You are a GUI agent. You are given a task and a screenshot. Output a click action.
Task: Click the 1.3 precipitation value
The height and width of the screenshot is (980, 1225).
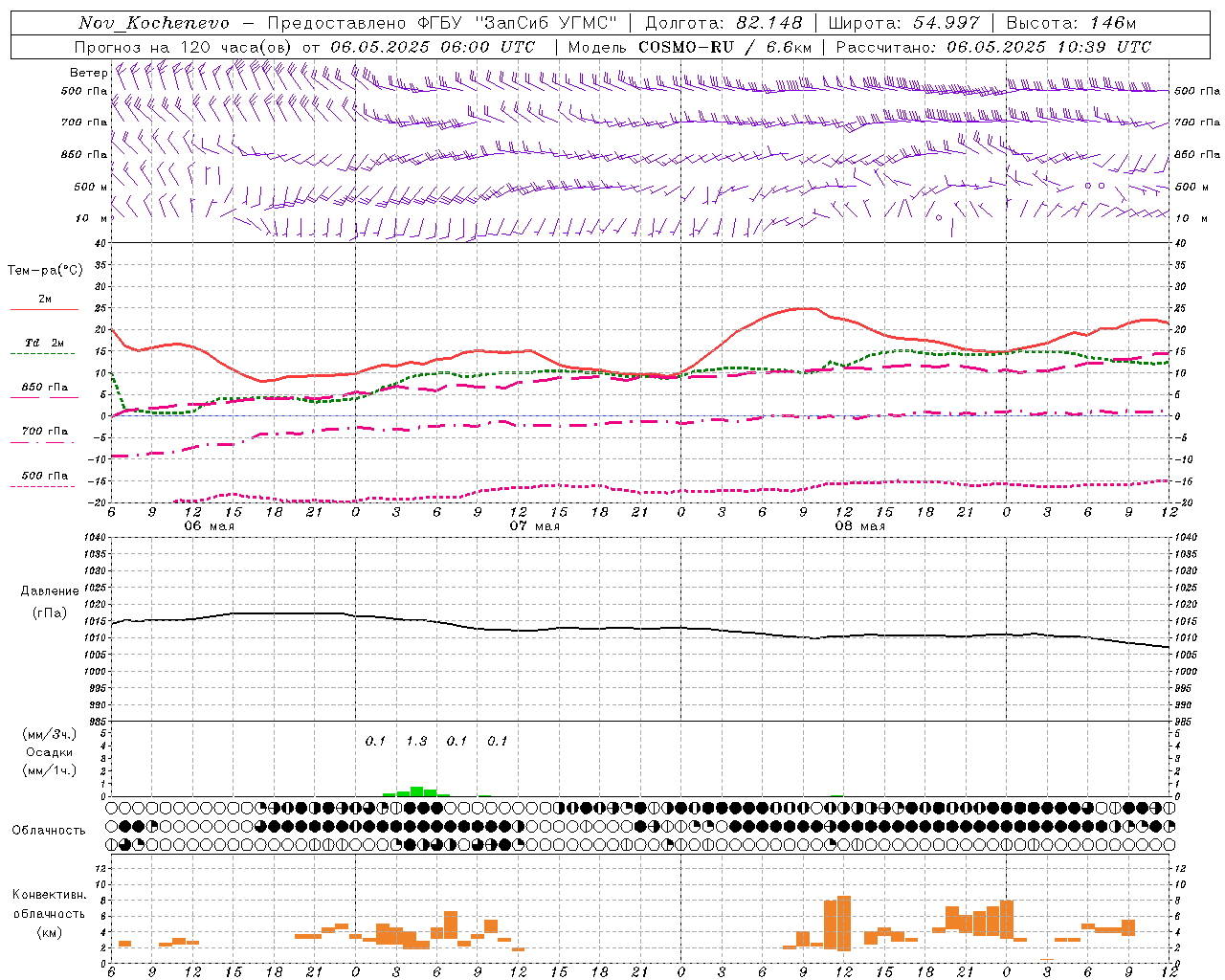pos(416,742)
